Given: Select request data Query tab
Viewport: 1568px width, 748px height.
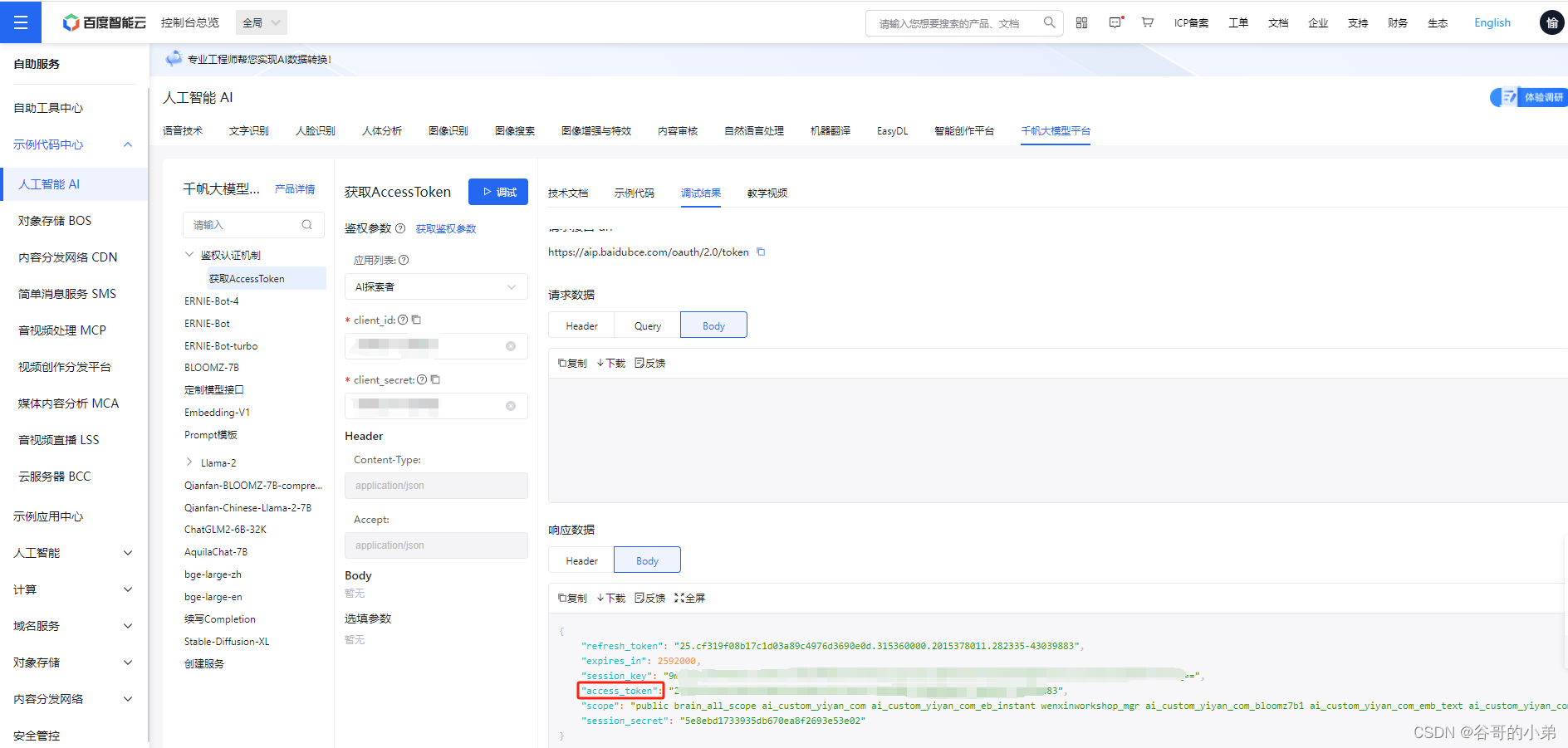Looking at the screenshot, I should pos(648,325).
